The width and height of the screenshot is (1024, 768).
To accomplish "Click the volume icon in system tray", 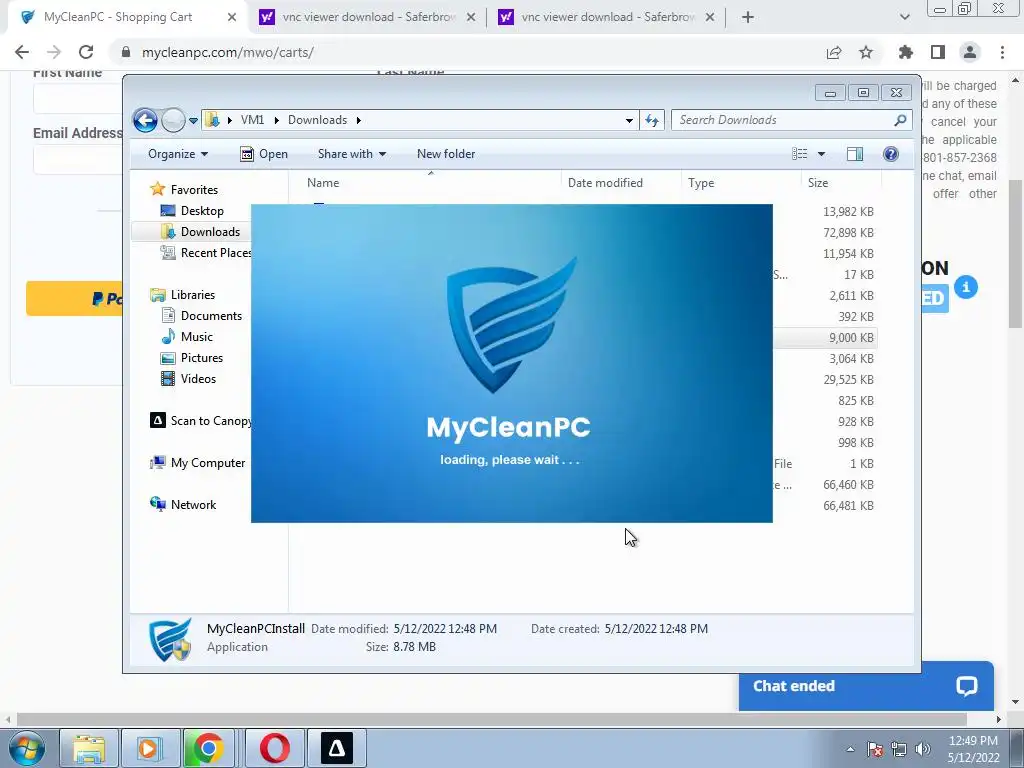I will pos(923,749).
